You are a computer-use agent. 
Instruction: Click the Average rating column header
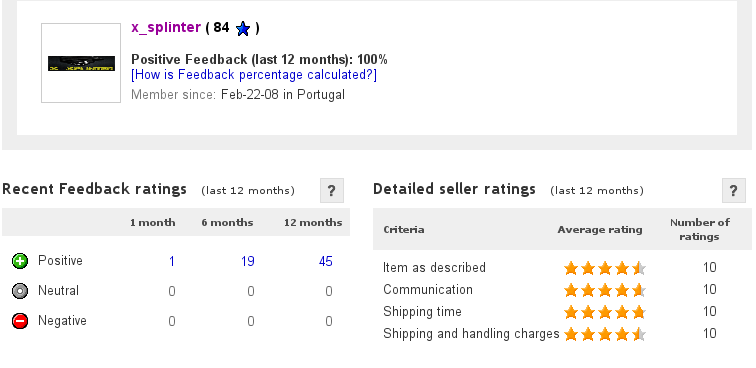tap(600, 230)
